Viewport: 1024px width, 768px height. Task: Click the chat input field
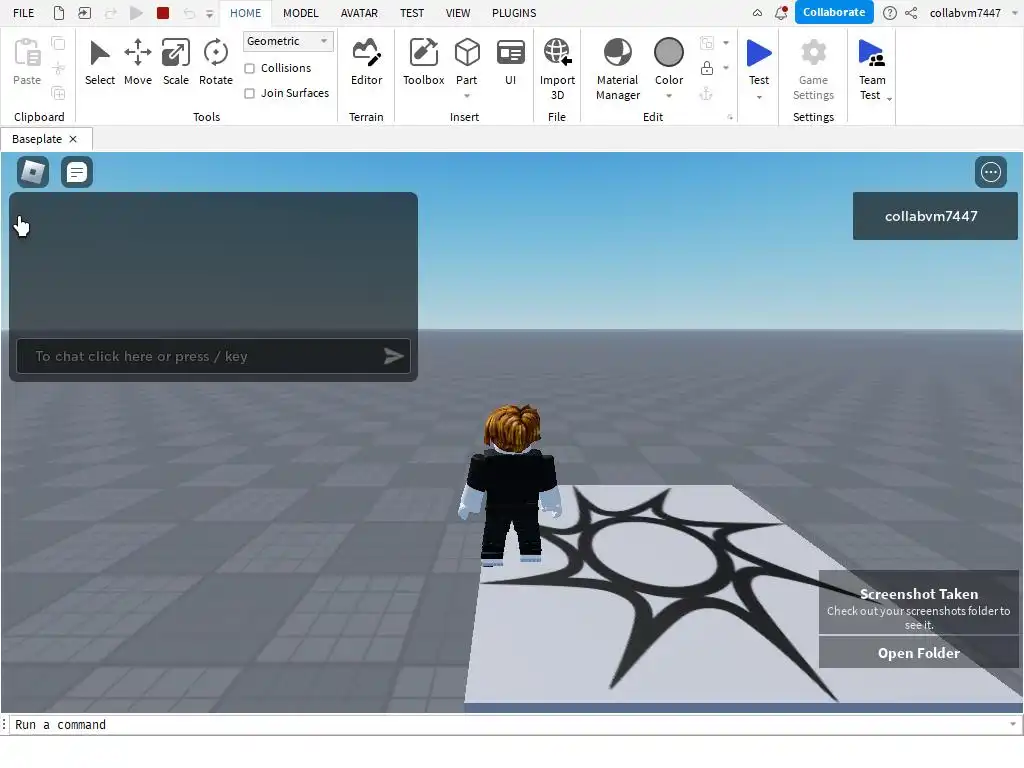click(x=213, y=356)
